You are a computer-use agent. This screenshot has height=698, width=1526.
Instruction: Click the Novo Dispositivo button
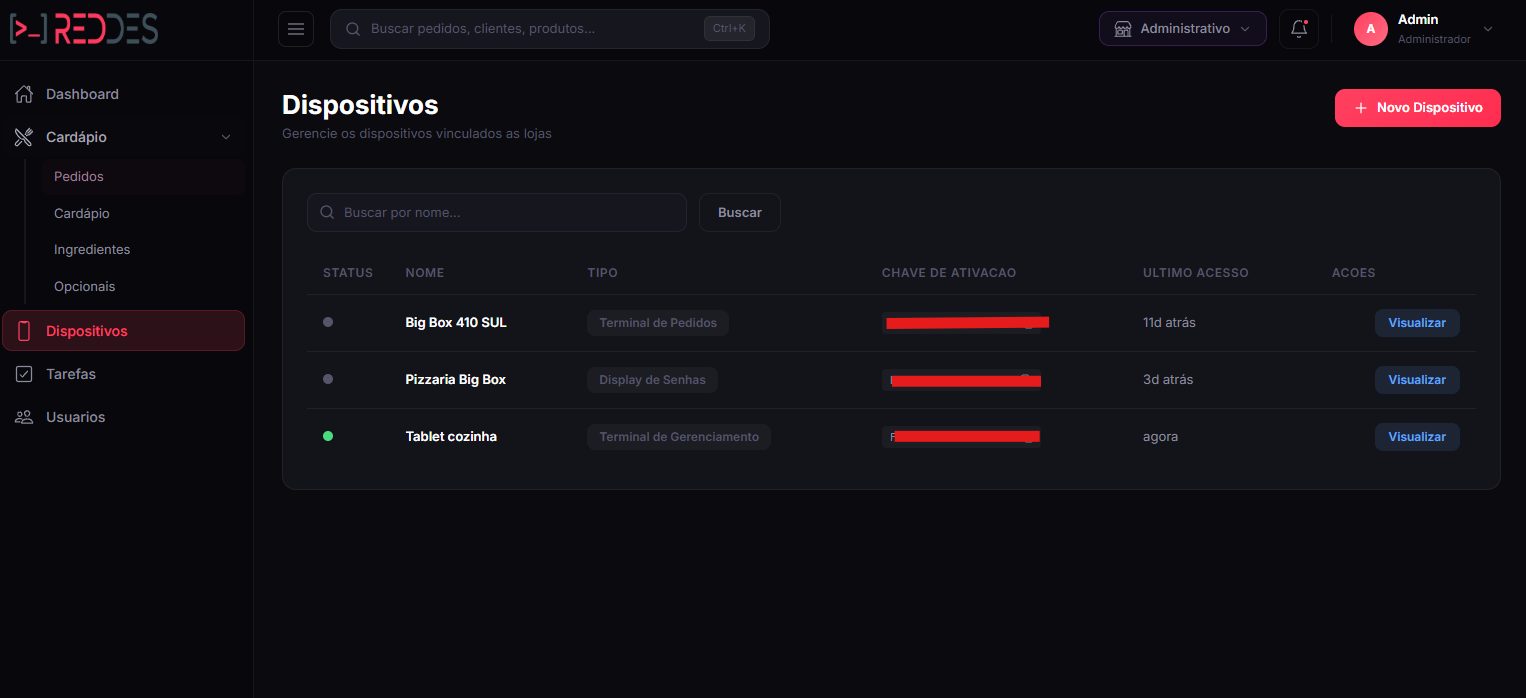pos(1417,108)
